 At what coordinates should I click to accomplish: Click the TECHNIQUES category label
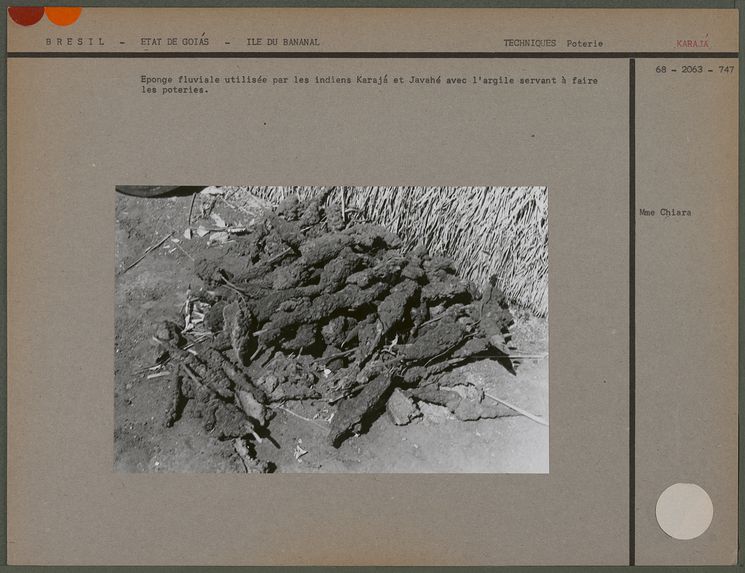[x=529, y=44]
